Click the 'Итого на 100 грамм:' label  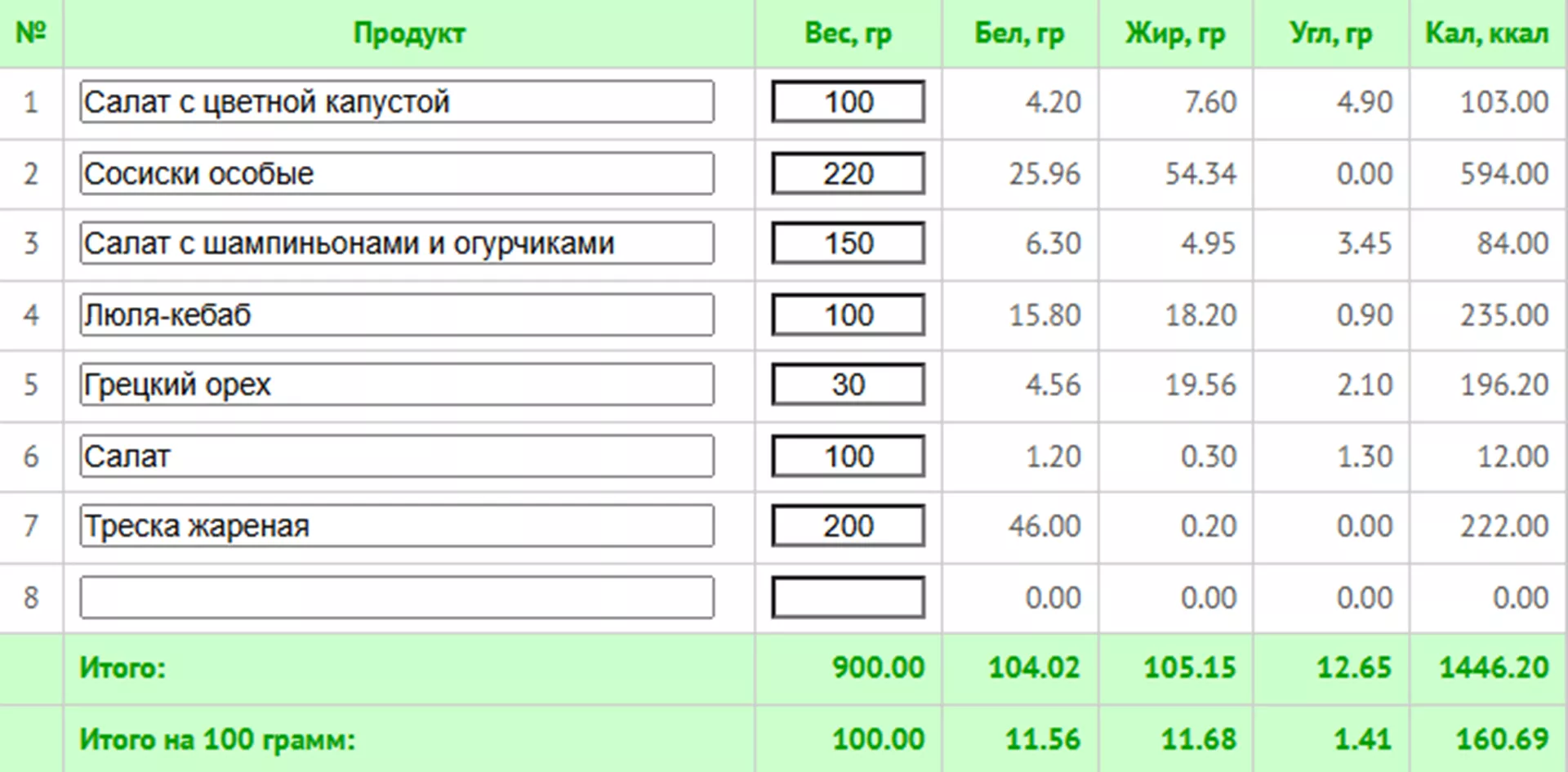217,739
